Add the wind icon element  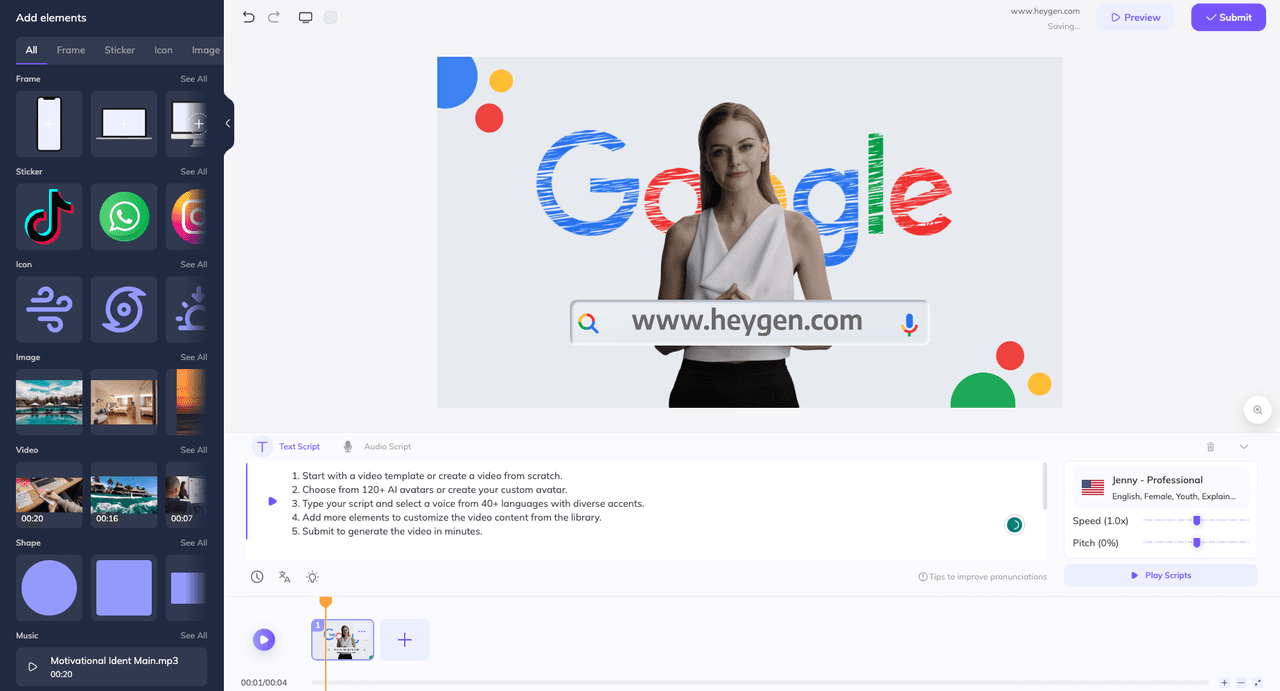(x=49, y=310)
